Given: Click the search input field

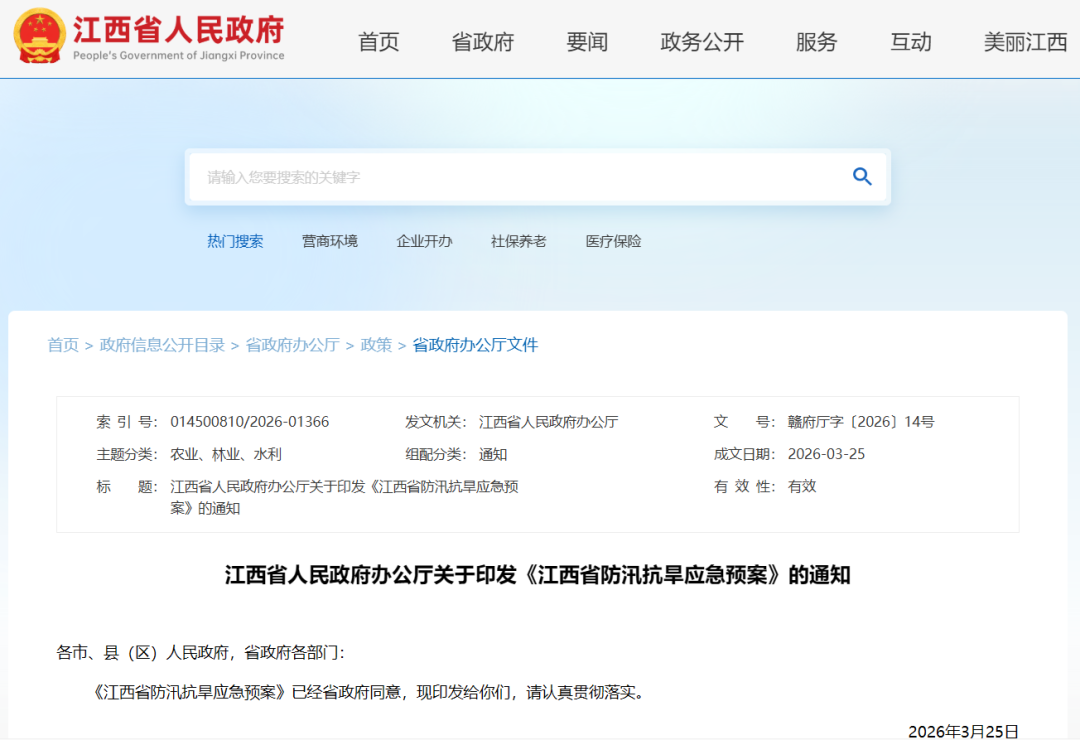Looking at the screenshot, I should tap(450, 176).
